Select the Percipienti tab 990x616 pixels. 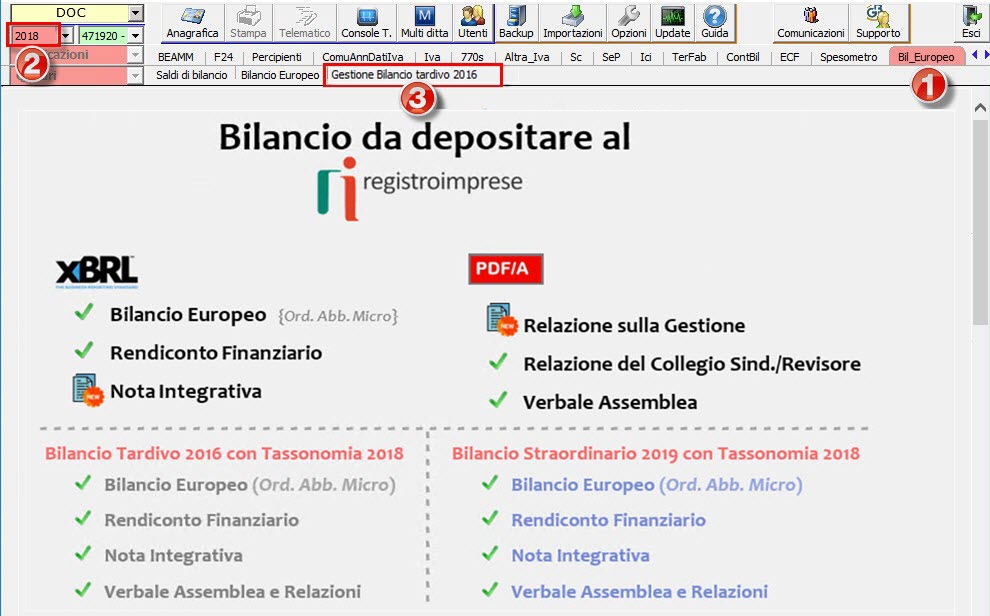277,57
